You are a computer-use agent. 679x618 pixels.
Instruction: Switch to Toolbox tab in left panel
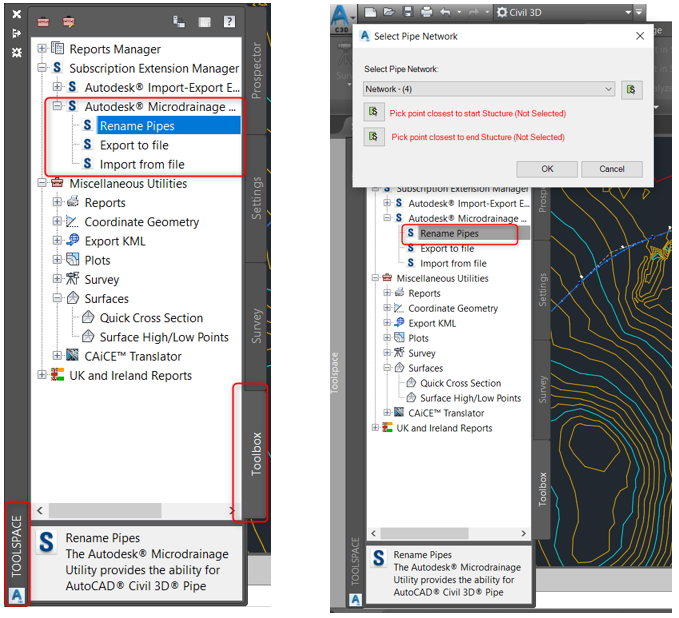point(256,453)
